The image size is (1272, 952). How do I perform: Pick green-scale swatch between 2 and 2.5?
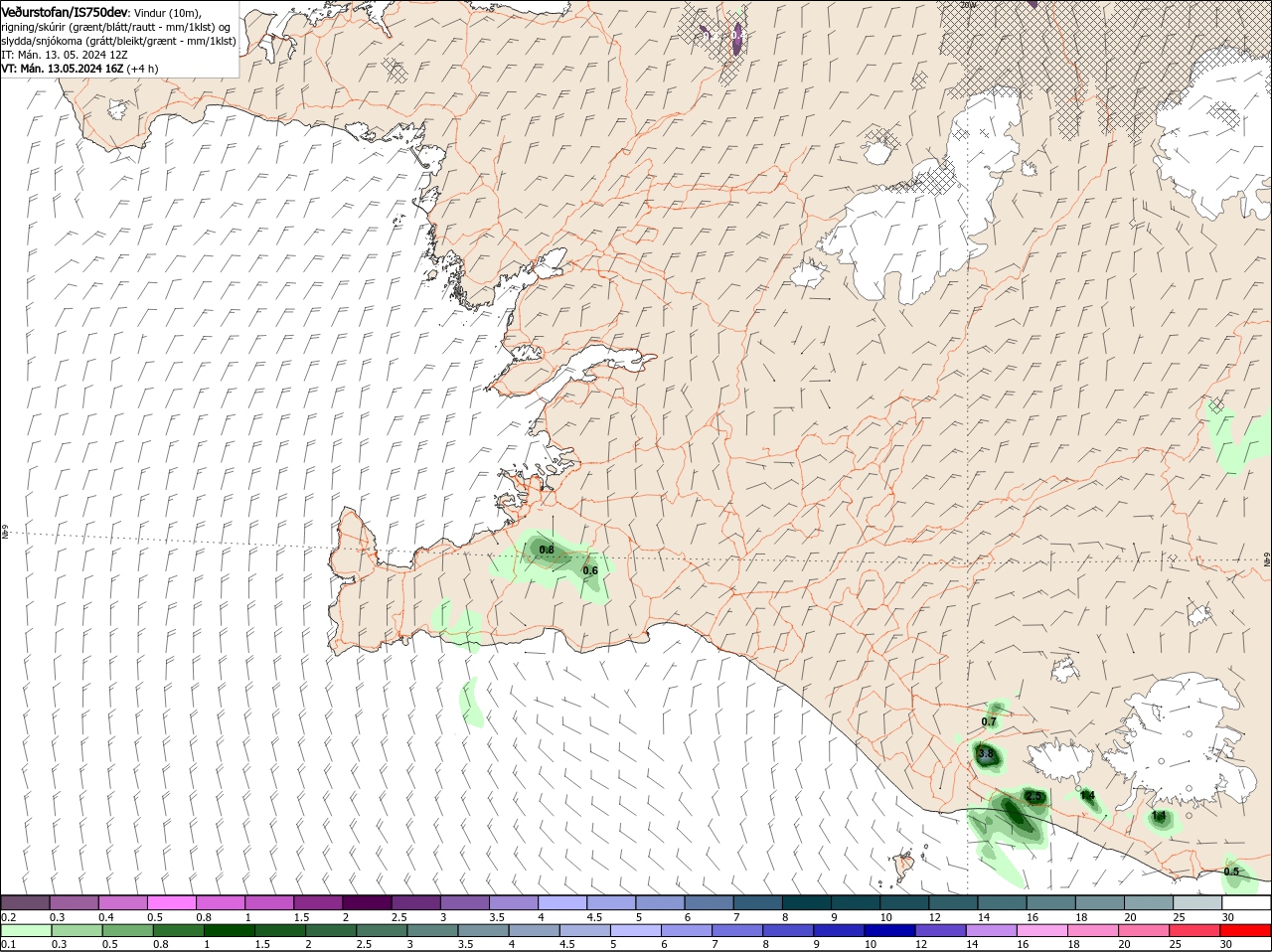coord(331,930)
